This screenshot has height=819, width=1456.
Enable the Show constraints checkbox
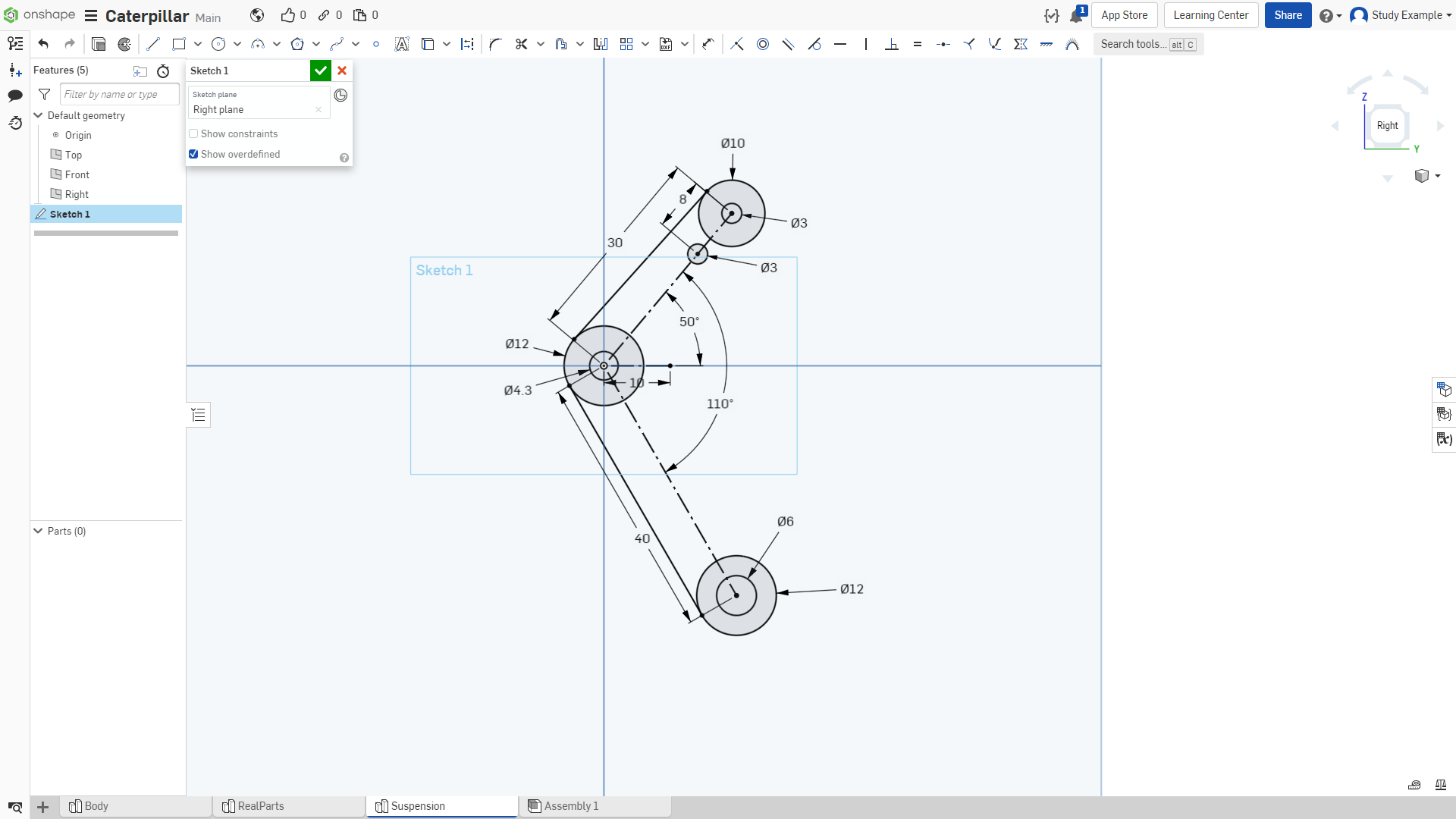pos(193,134)
